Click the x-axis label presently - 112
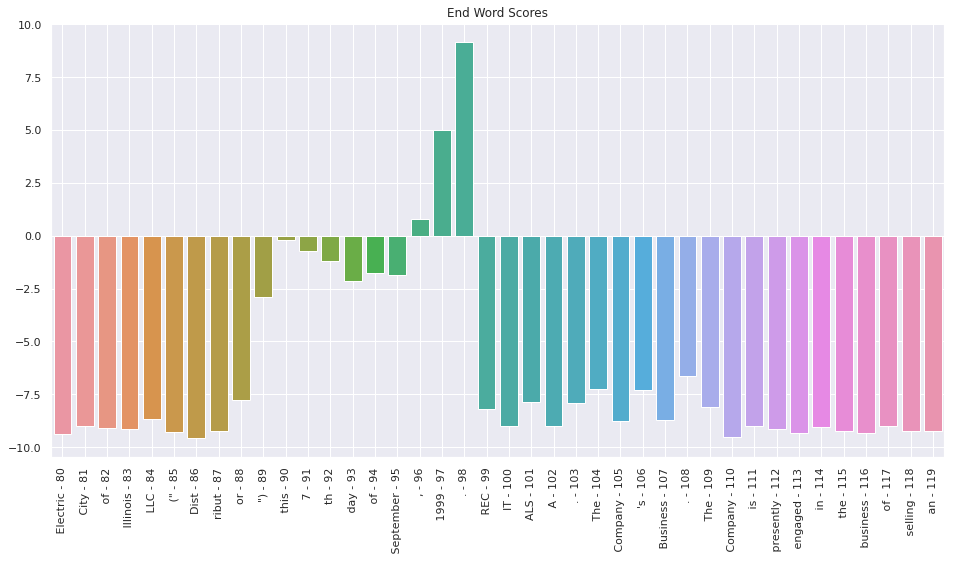 (777, 505)
